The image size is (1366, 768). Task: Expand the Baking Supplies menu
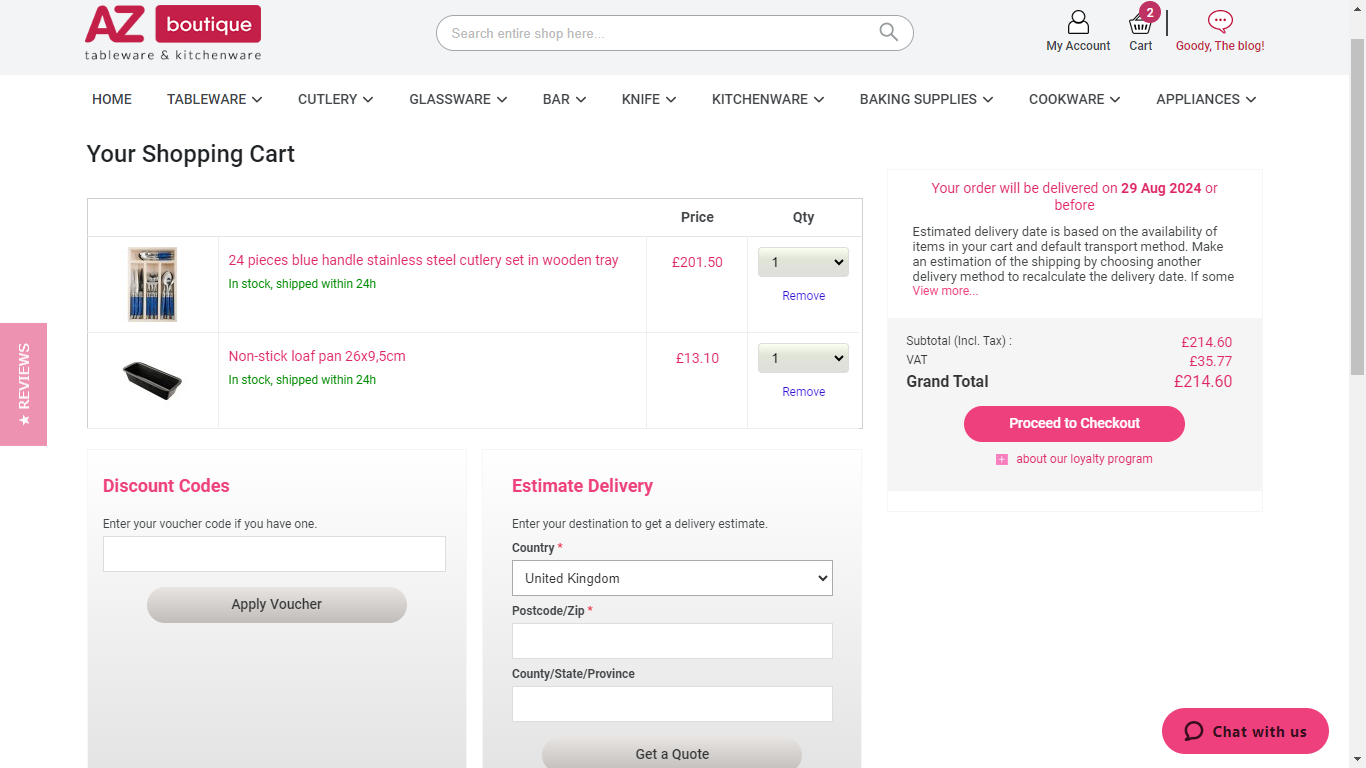click(x=926, y=99)
